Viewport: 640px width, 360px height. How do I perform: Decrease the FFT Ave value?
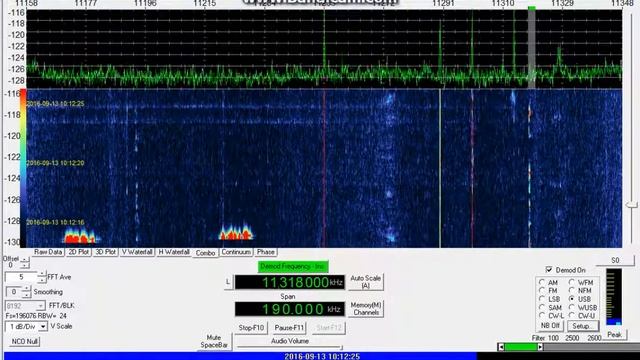42,280
